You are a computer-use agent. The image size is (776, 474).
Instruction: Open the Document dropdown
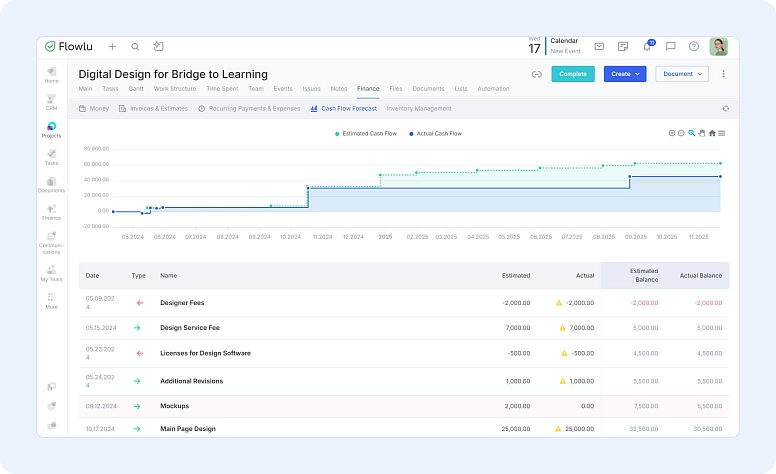click(x=682, y=74)
